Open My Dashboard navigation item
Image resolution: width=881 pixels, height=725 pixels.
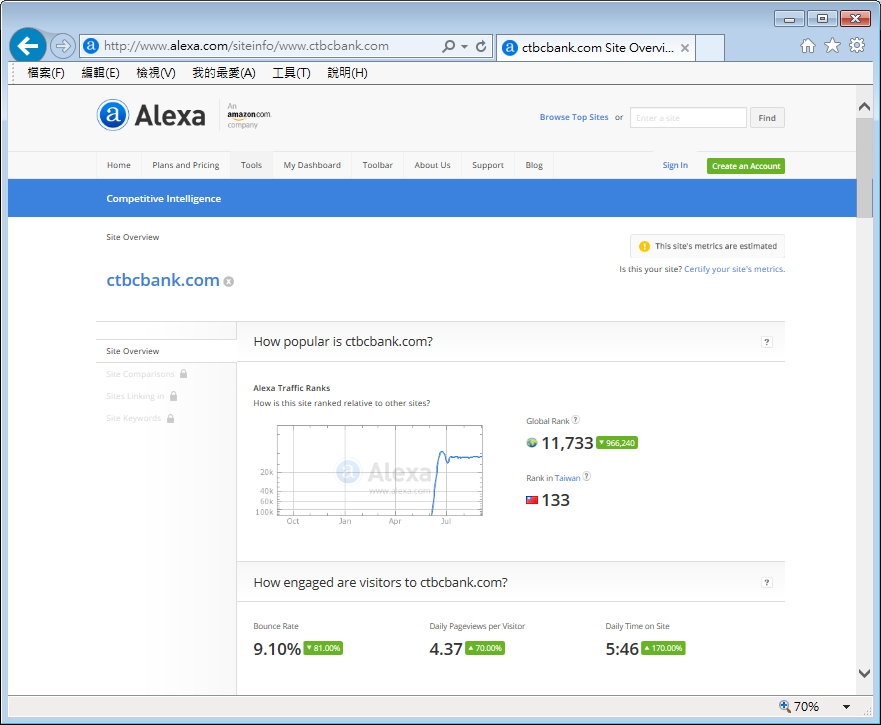click(312, 165)
